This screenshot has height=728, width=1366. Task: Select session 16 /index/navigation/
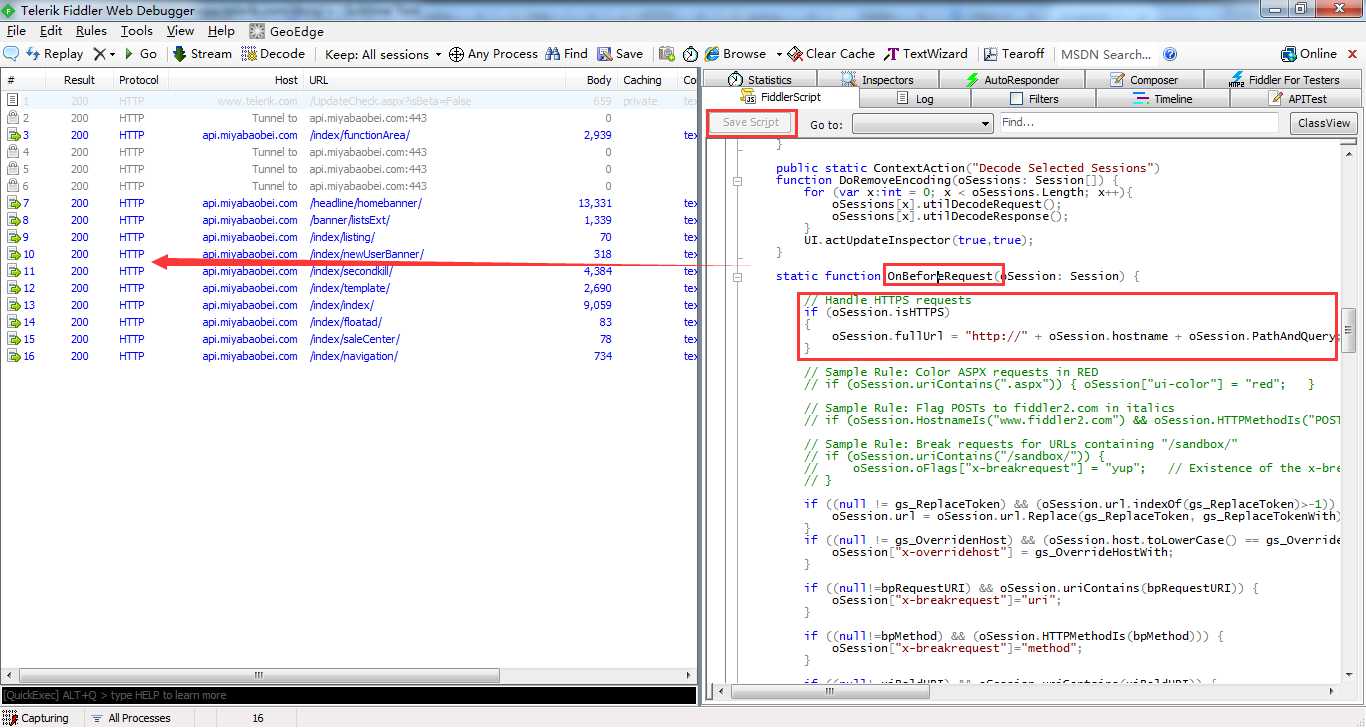pyautogui.click(x=349, y=356)
